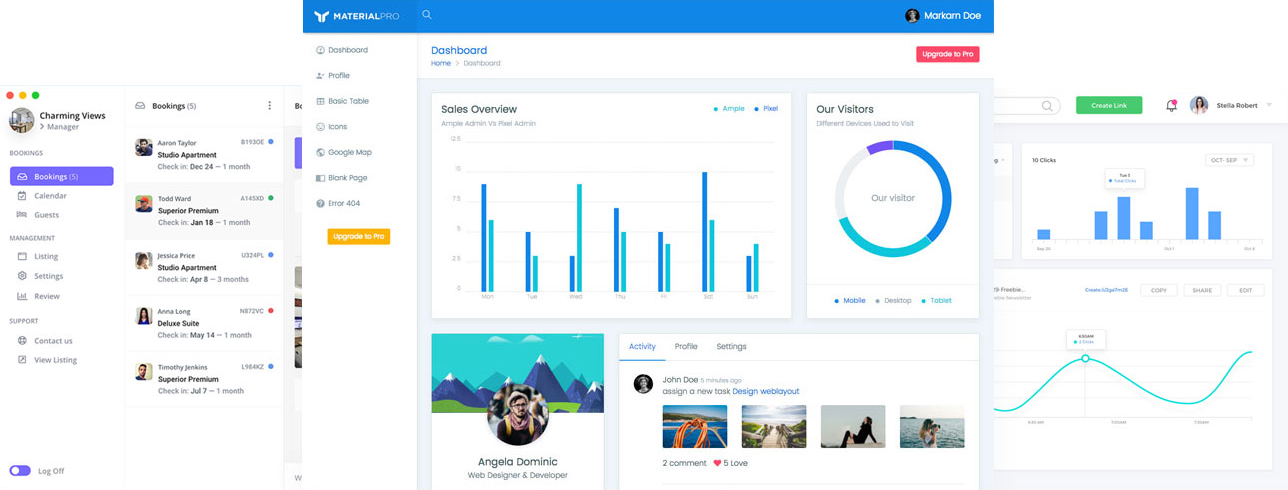Click the Settings gear icon under Management
Viewport: 1288px width, 490px height.
[22, 276]
